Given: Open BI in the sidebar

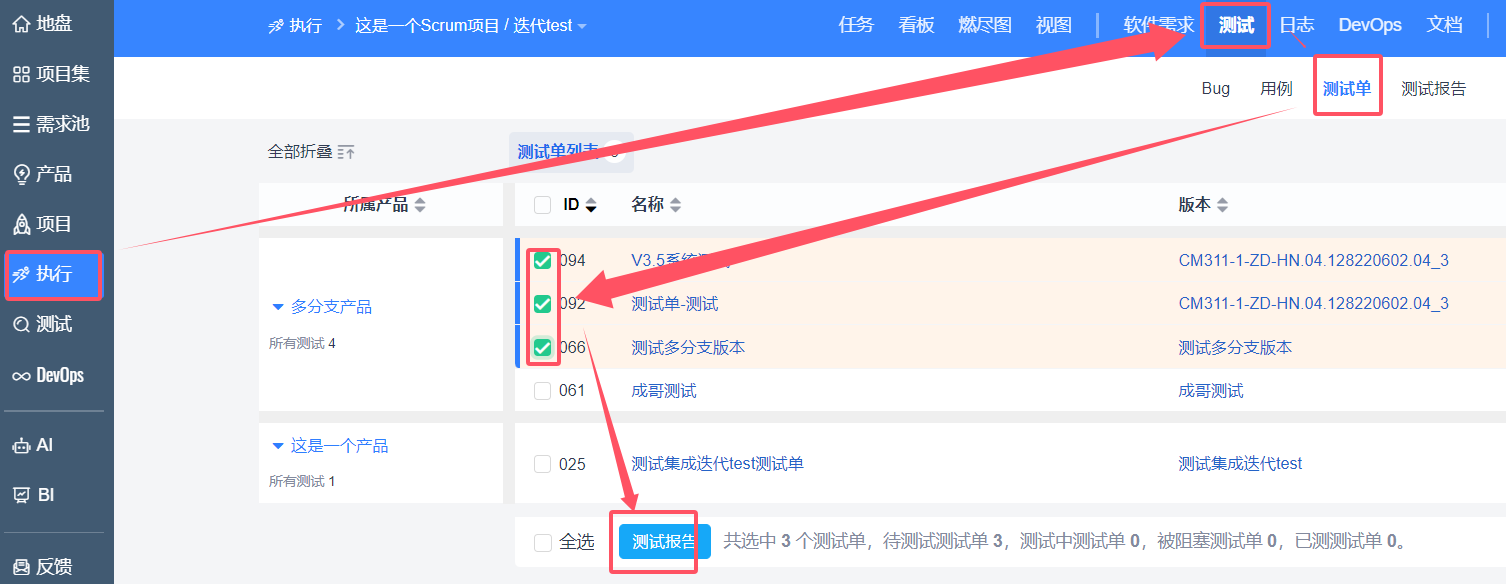Looking at the screenshot, I should point(33,495).
